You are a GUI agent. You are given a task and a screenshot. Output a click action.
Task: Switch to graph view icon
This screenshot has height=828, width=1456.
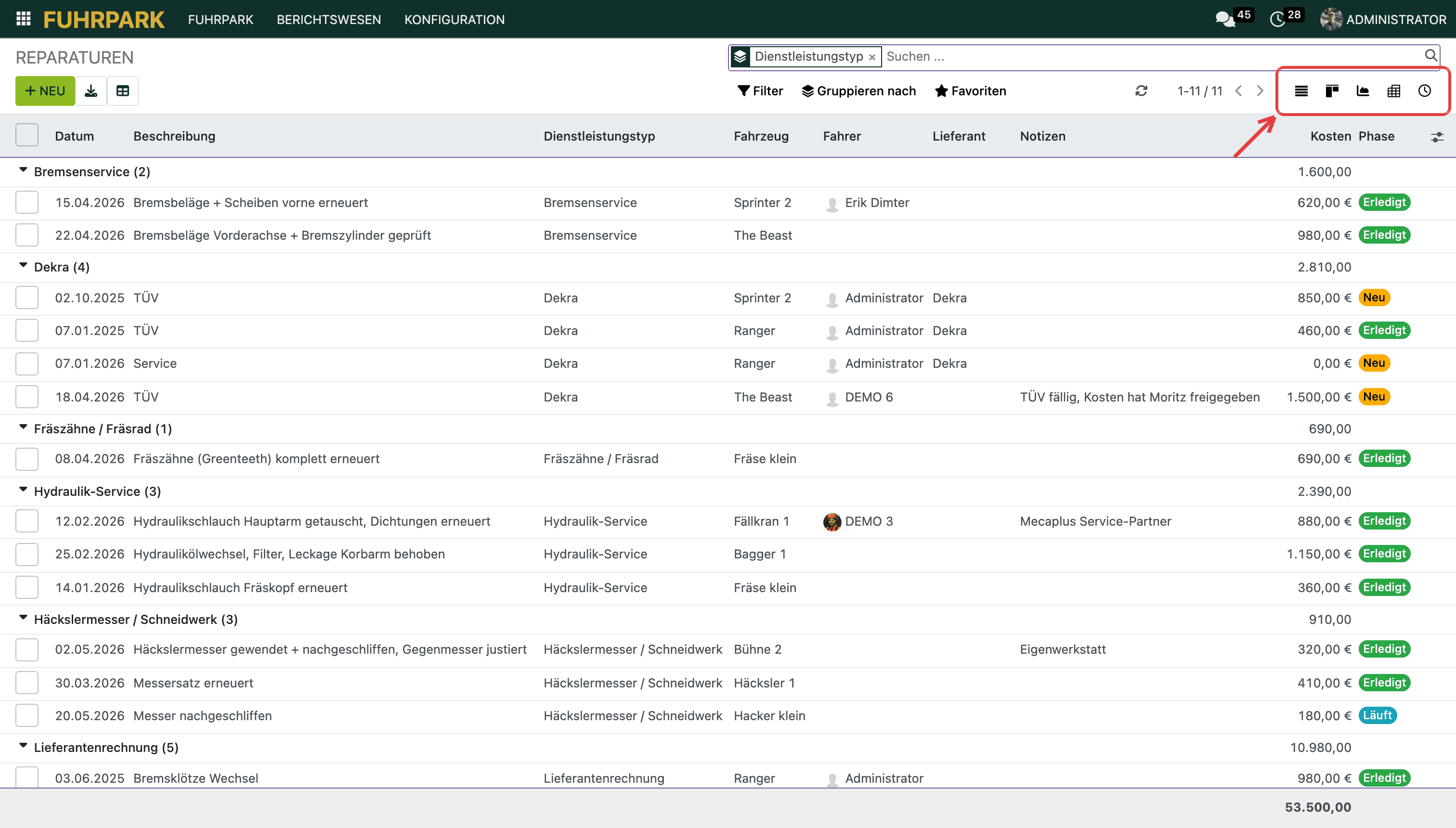(x=1363, y=91)
